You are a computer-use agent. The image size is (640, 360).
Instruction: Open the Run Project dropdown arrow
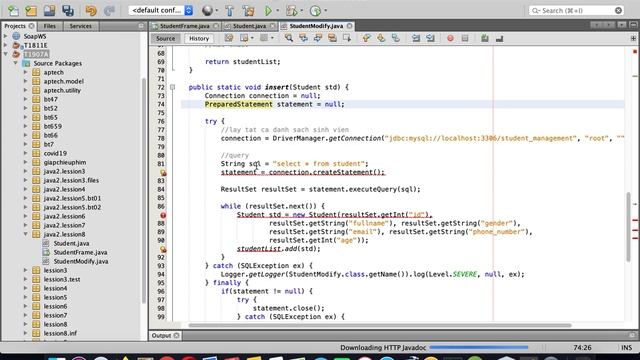(x=278, y=10)
